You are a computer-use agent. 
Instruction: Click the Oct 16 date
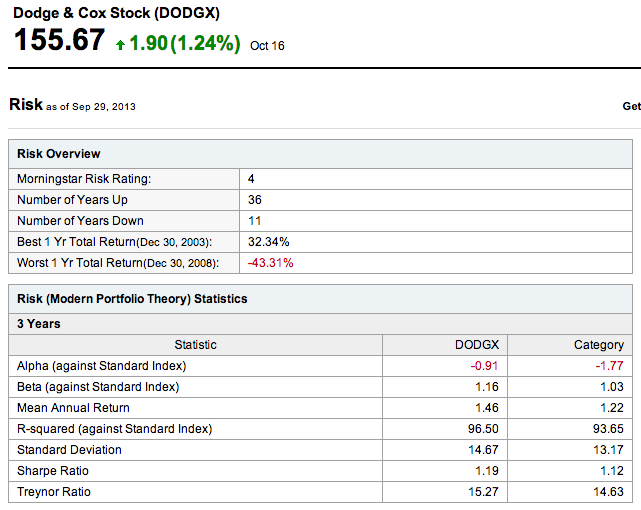[267, 46]
